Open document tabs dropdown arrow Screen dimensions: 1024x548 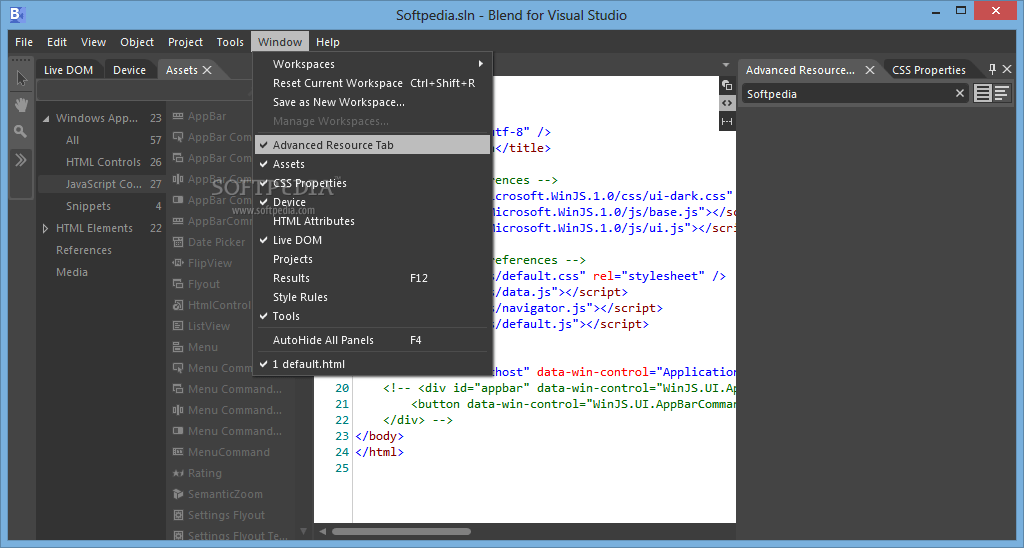click(726, 65)
